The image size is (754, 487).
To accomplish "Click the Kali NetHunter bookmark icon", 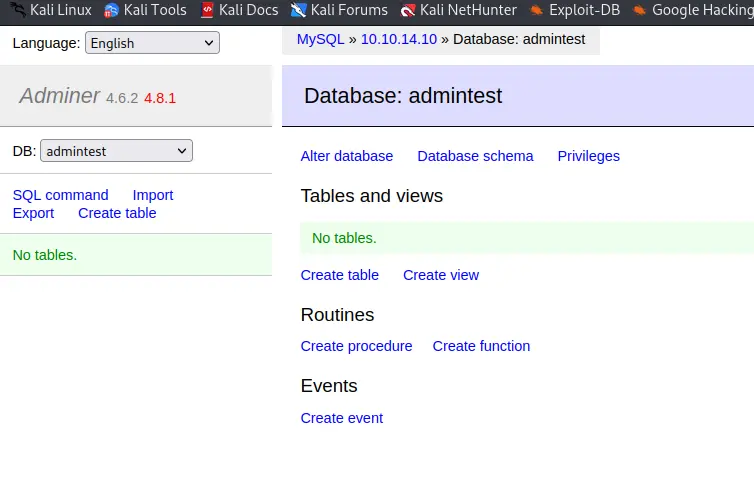I will (x=408, y=10).
